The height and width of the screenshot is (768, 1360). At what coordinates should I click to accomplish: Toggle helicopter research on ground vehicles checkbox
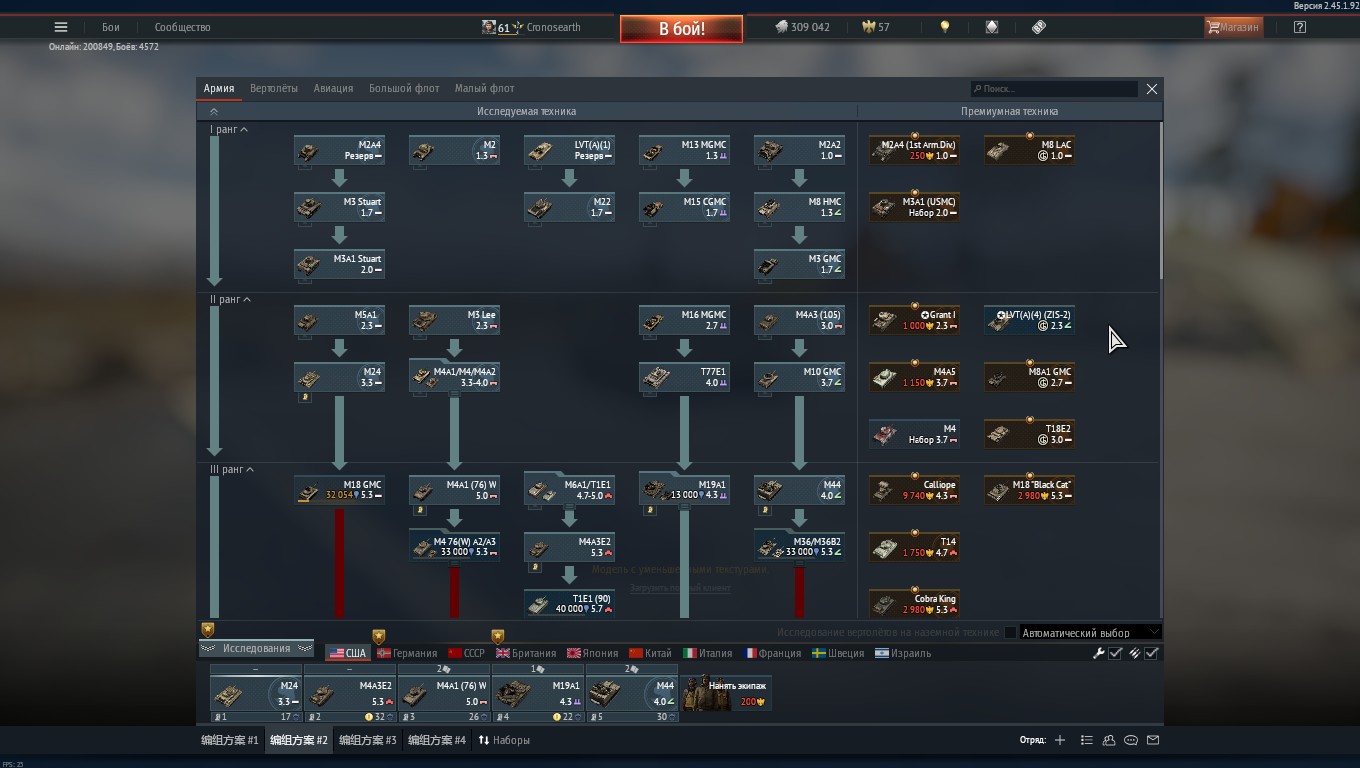pos(1010,632)
